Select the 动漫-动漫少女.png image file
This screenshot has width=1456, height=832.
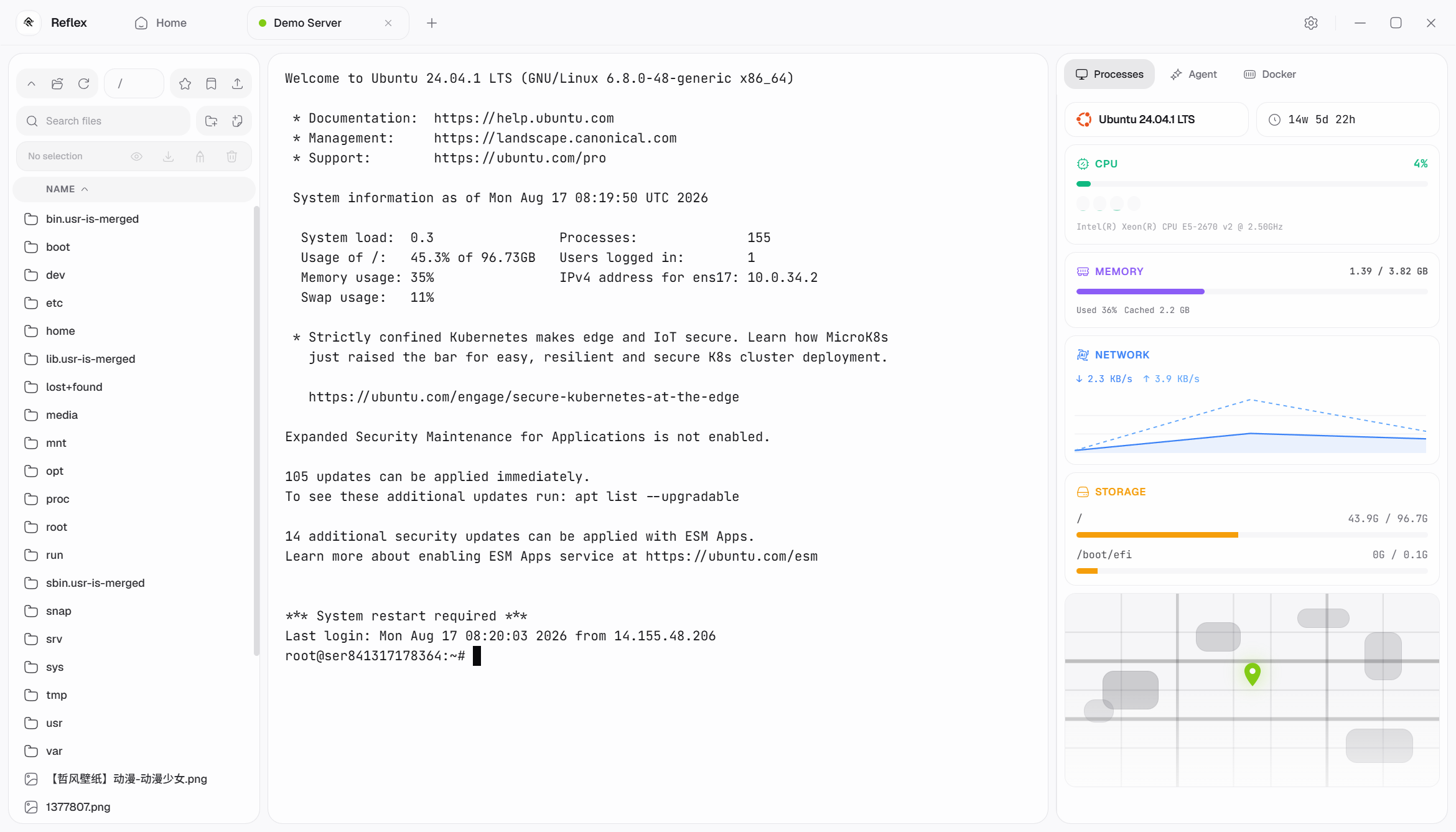click(134, 779)
